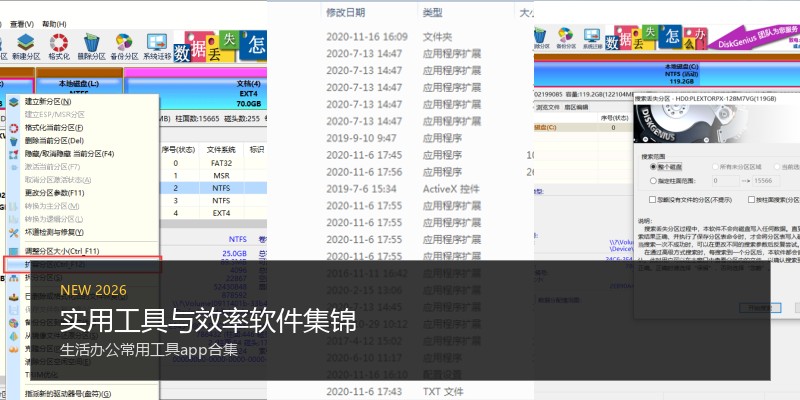800x400 pixels.
Task: Click the tools icon beside 坏道检测与修复(Y)
Action: point(14,233)
